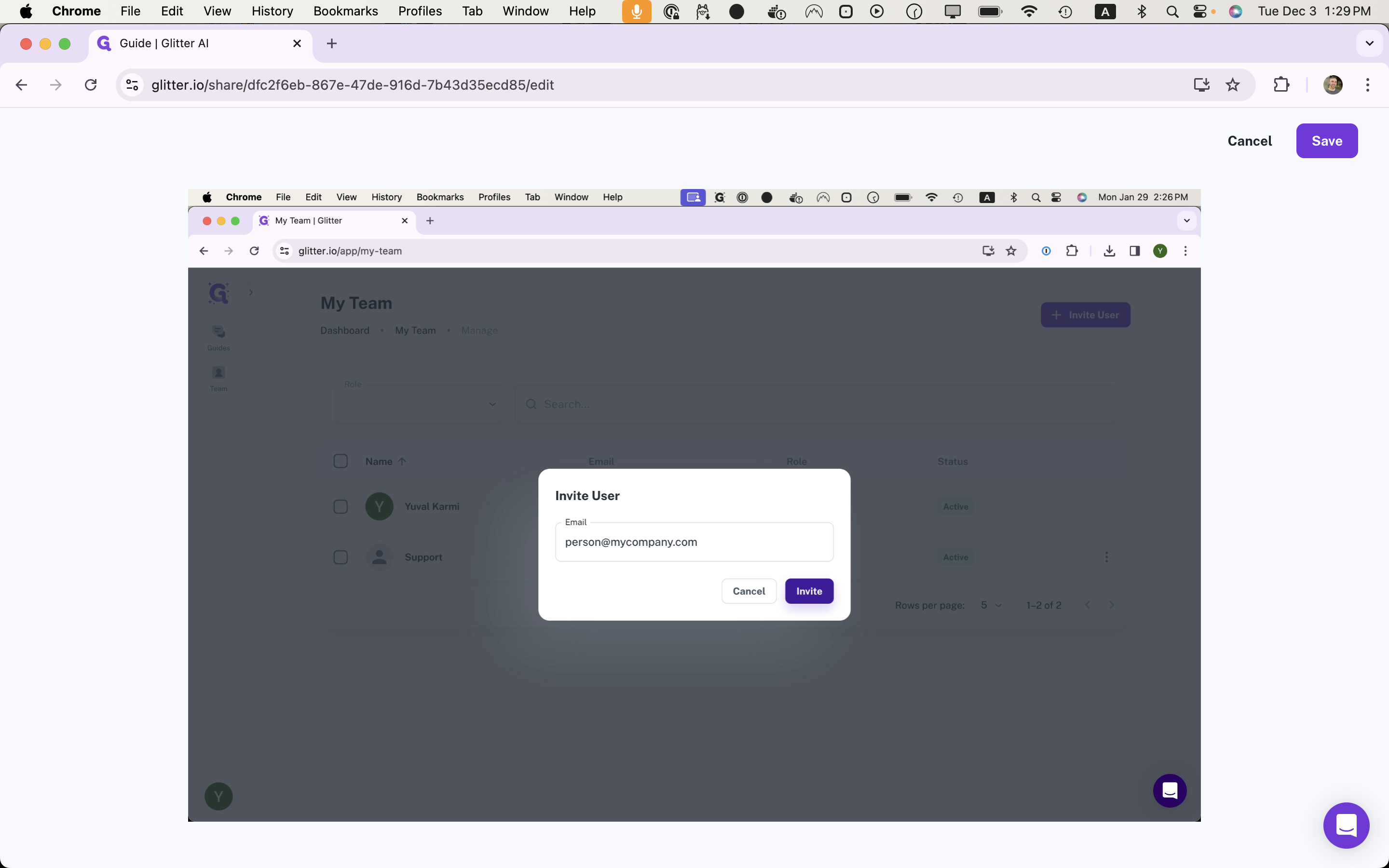Click the dimmed Invite User button in screenshot
Viewport: 1389px width, 868px height.
1085,314
